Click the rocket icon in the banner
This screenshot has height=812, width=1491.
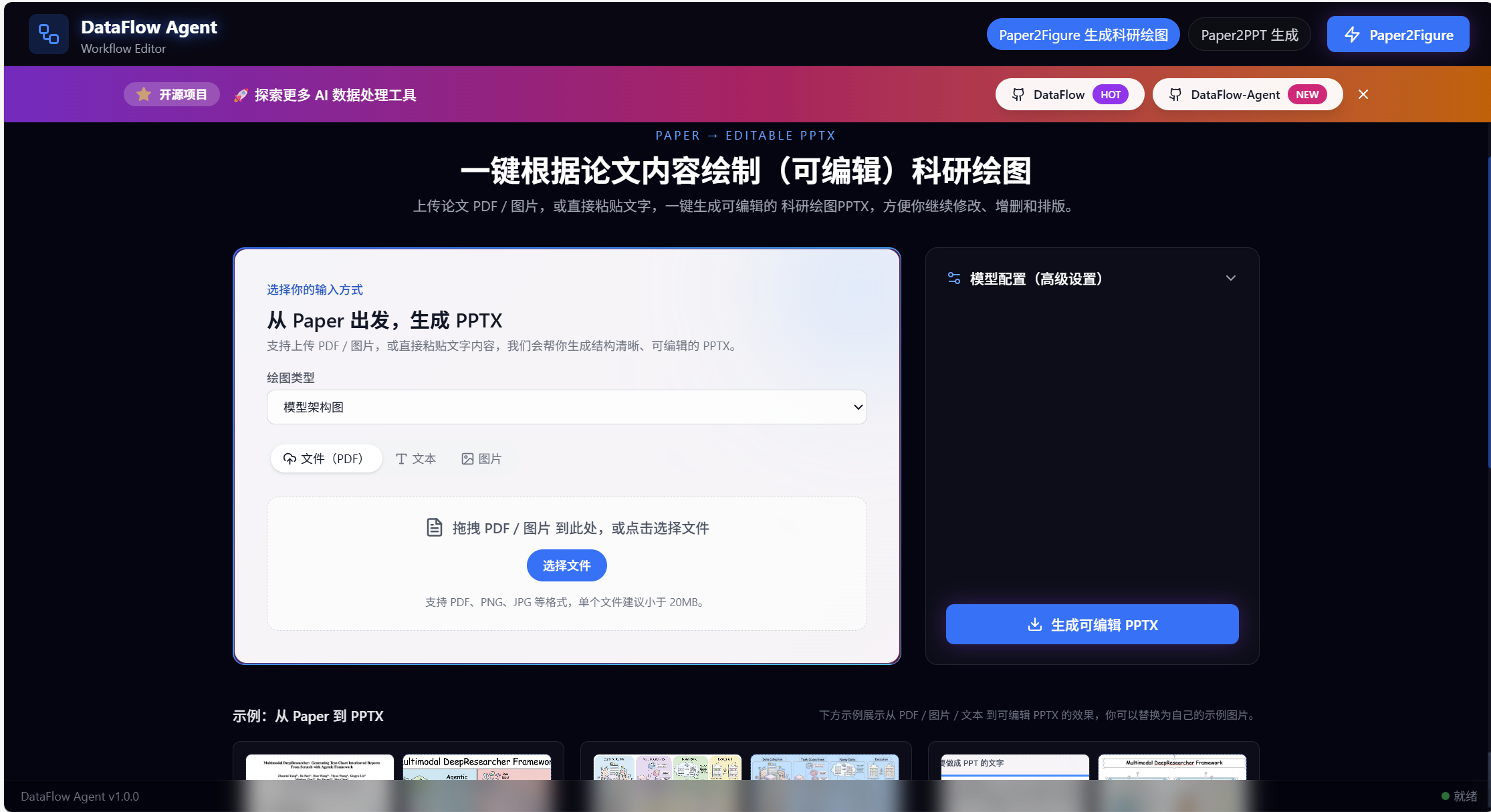pos(241,95)
